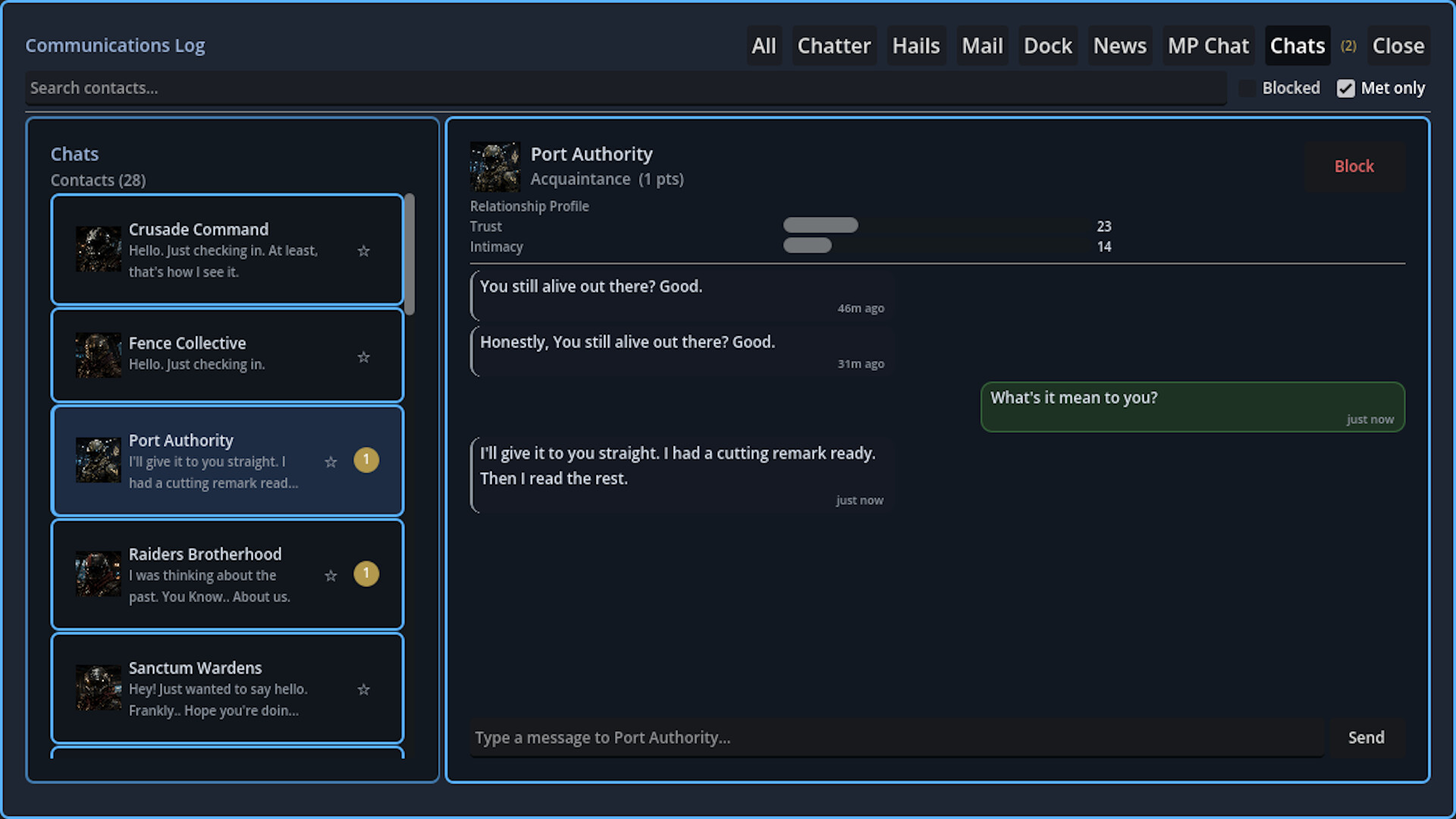The image size is (1456, 819).
Task: Go to the Mail tab
Action: click(x=982, y=45)
